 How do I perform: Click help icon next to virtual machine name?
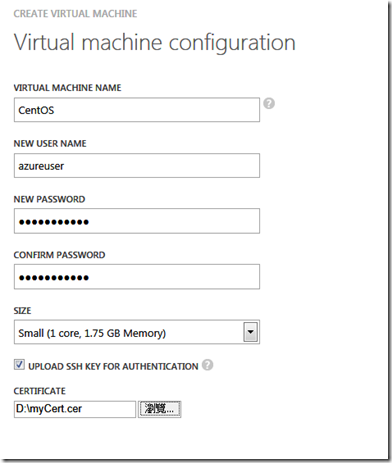click(269, 103)
